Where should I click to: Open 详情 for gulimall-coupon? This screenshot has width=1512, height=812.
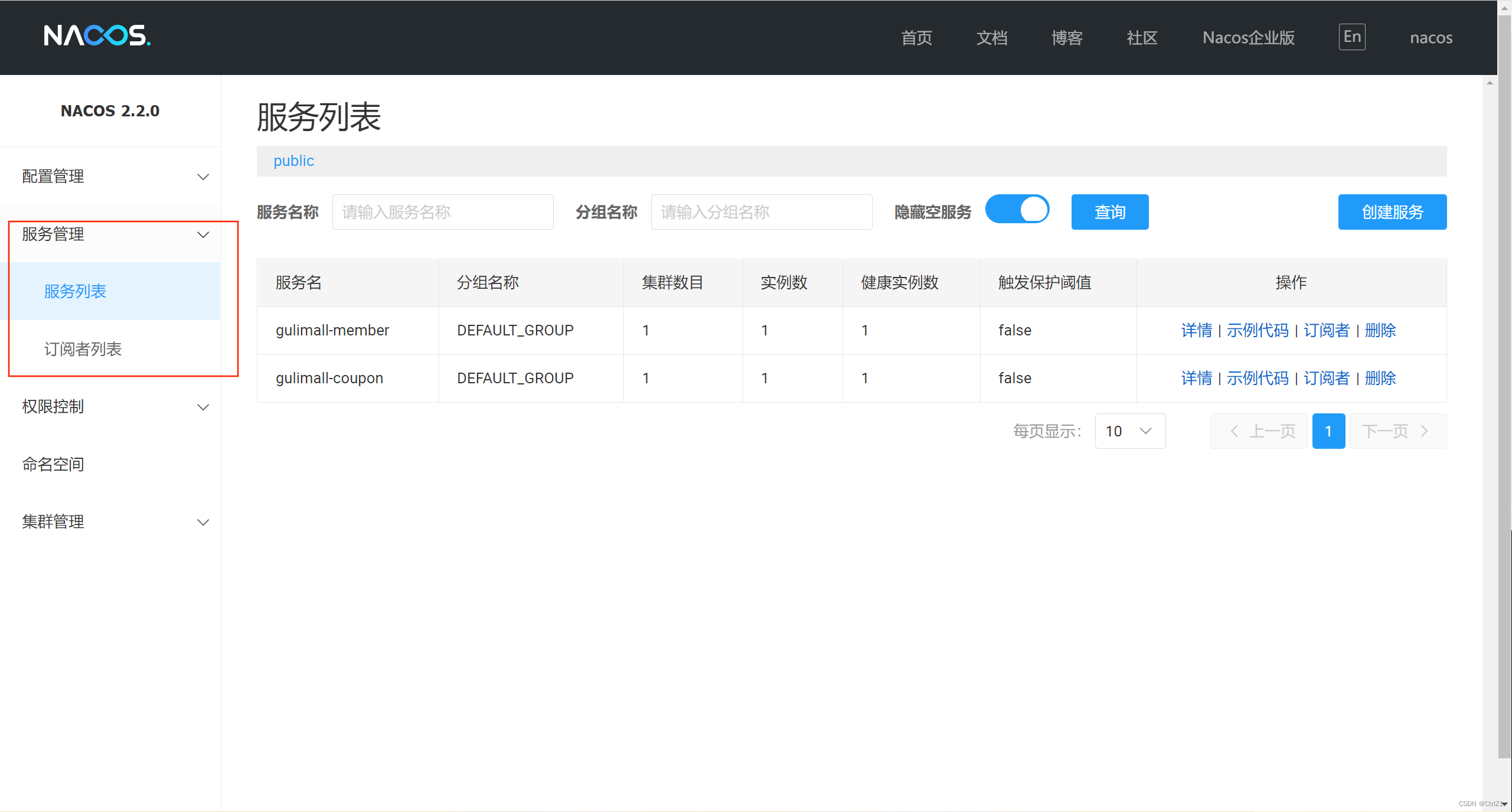tap(1196, 379)
